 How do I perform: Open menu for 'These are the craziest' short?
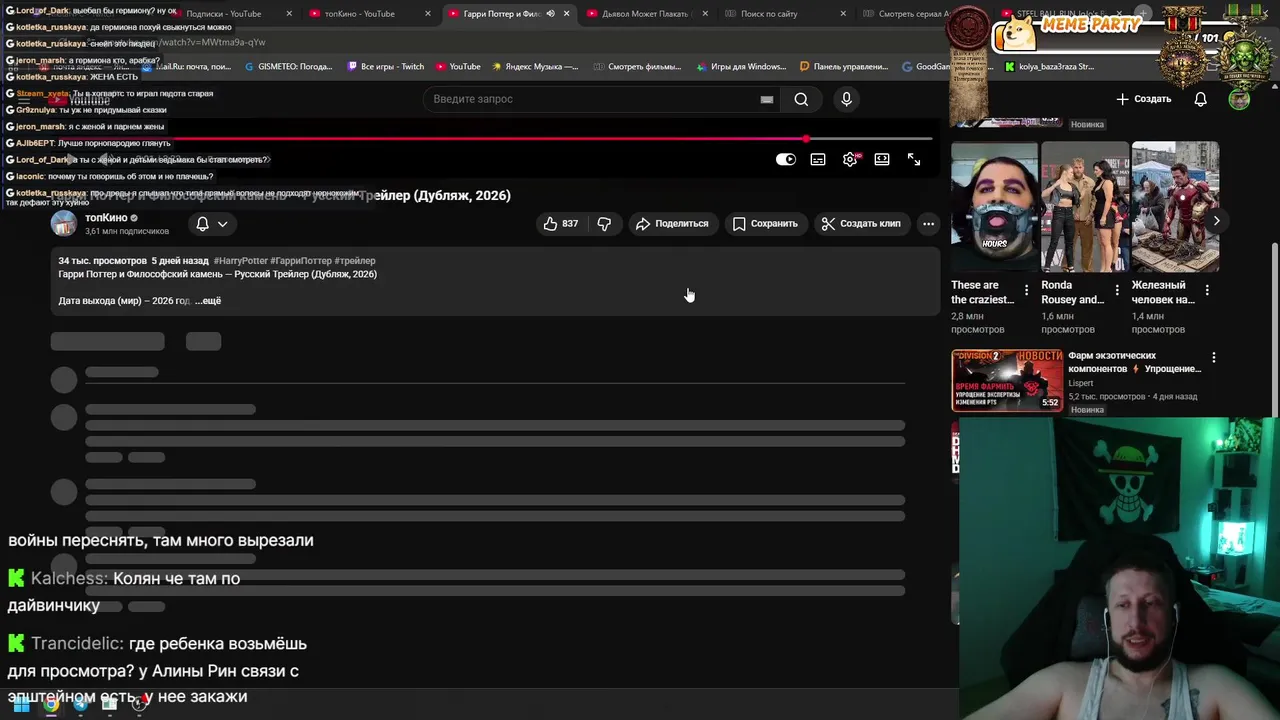[1026, 290]
